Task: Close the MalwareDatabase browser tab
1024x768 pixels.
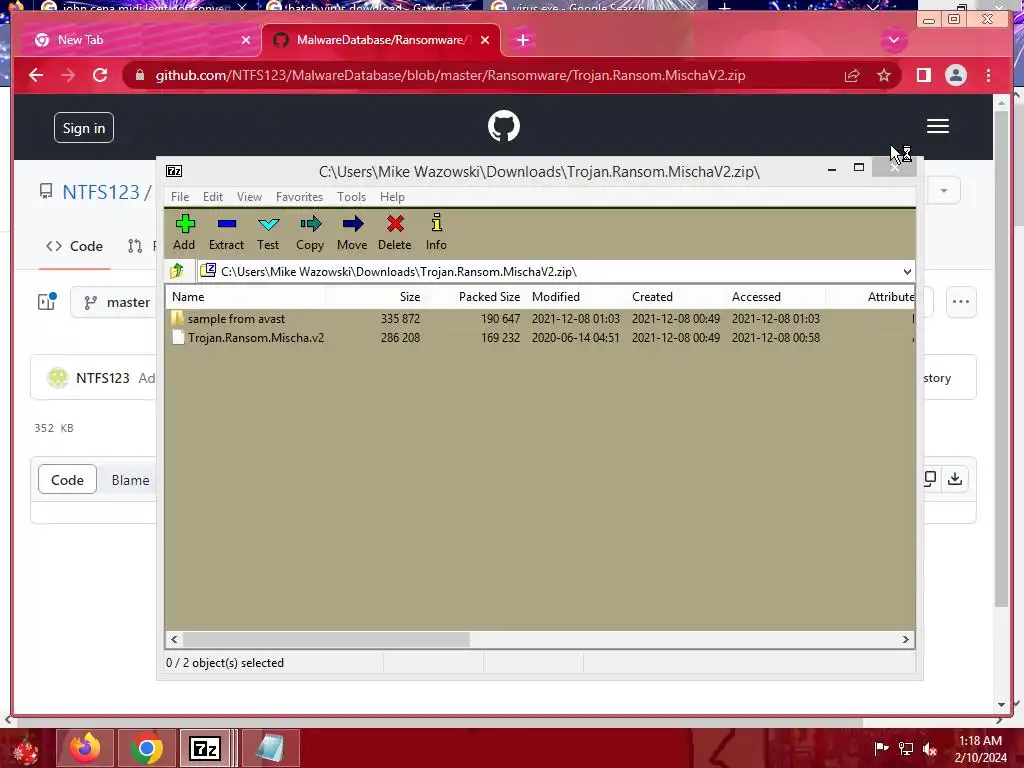Action: point(485,40)
